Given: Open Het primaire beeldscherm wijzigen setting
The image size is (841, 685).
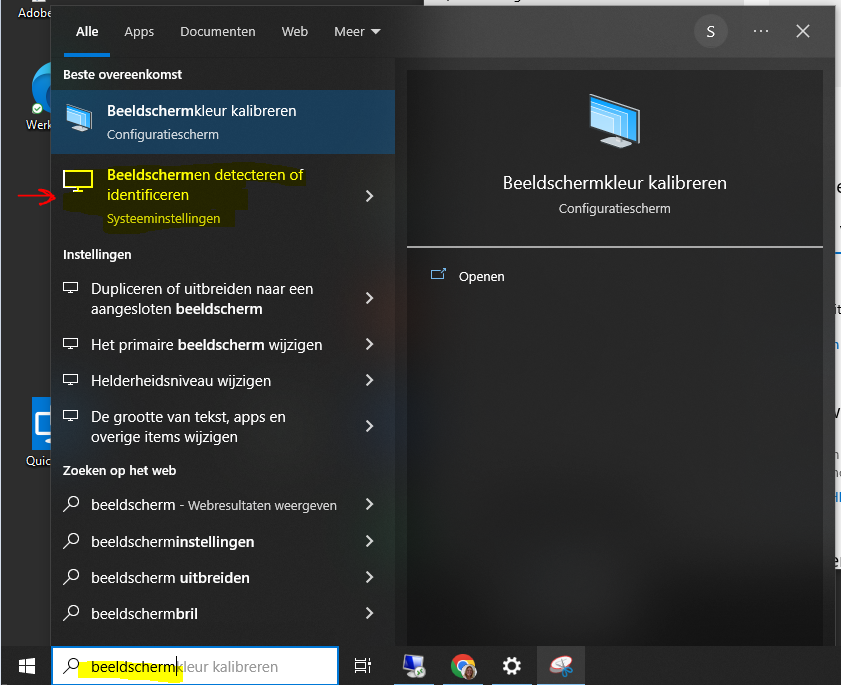Looking at the screenshot, I should click(x=206, y=344).
